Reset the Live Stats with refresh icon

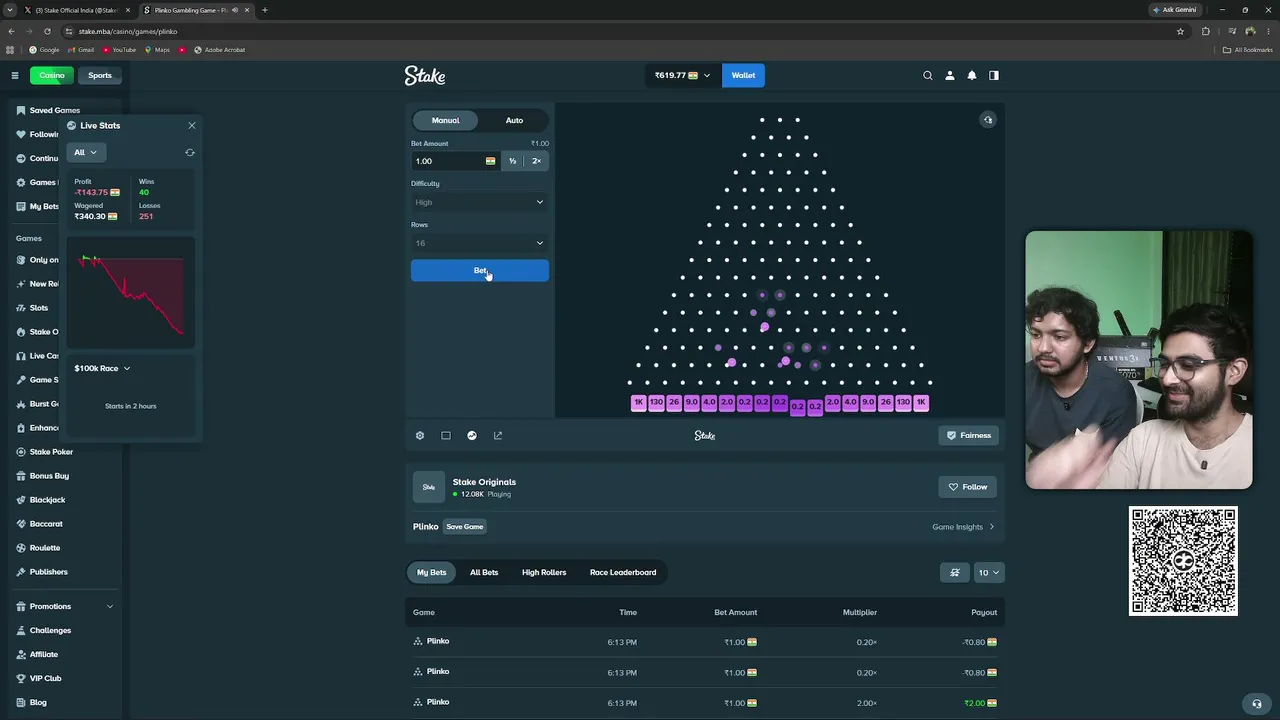click(190, 152)
